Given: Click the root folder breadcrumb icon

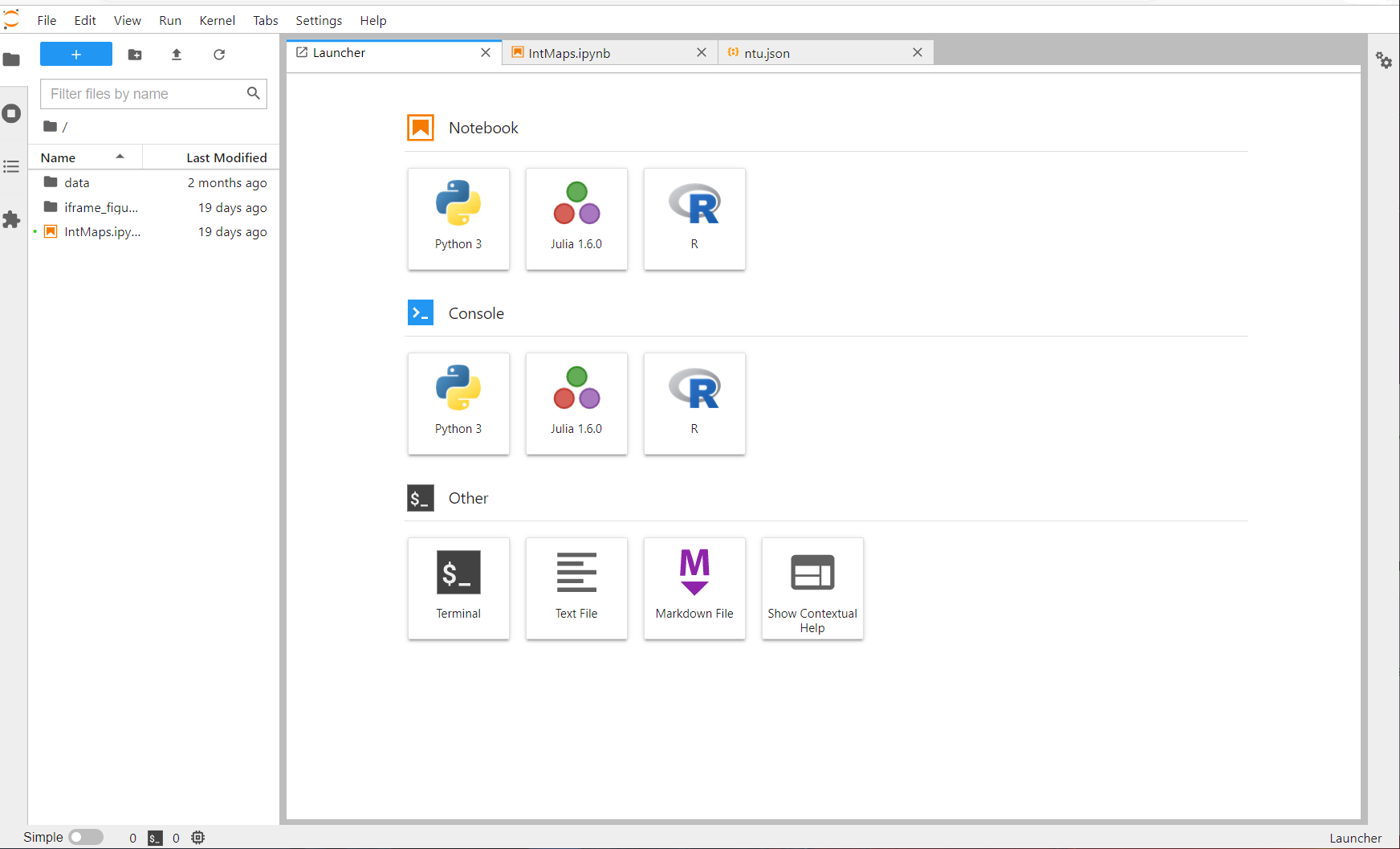Looking at the screenshot, I should [x=50, y=126].
